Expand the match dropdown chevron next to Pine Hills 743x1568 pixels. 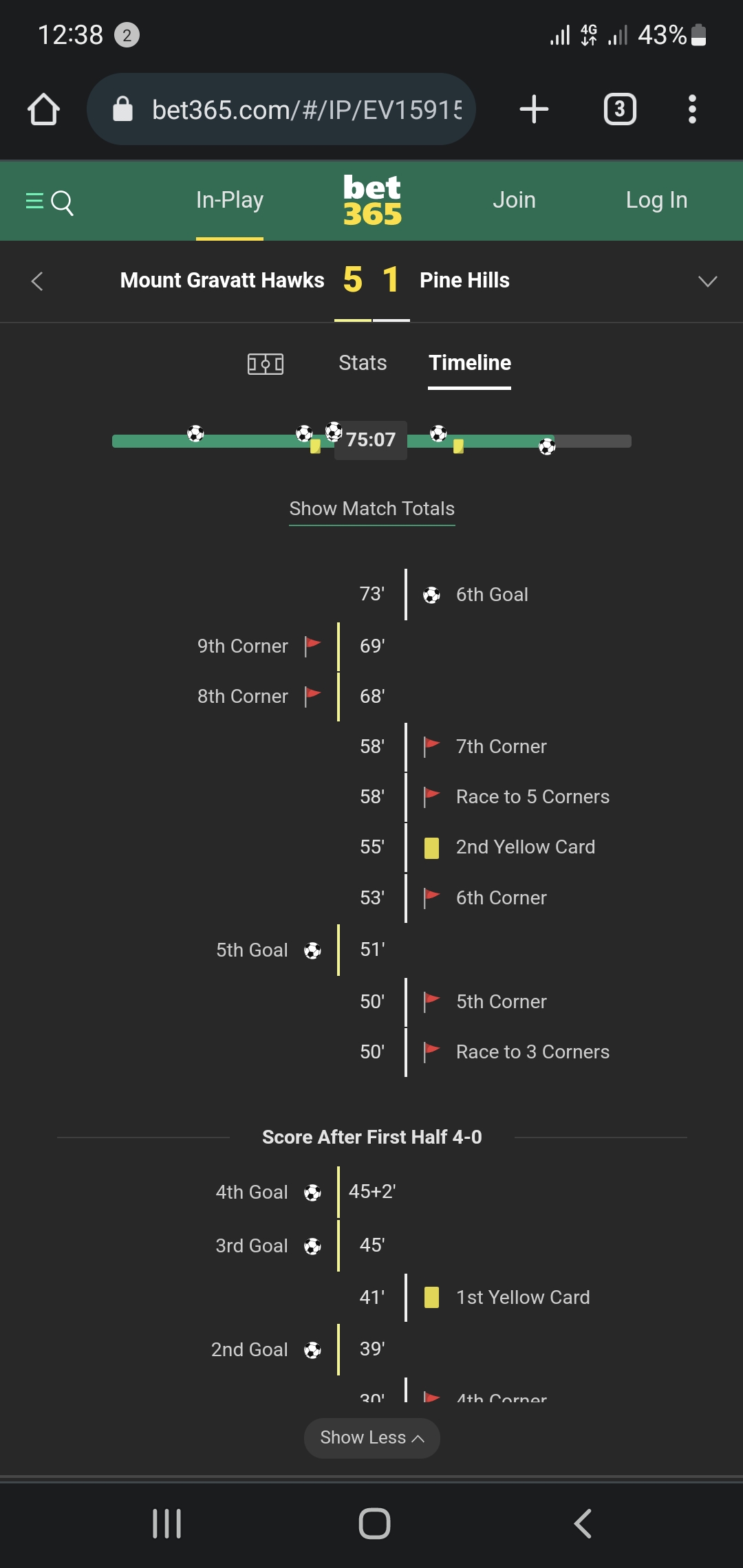pyautogui.click(x=707, y=281)
